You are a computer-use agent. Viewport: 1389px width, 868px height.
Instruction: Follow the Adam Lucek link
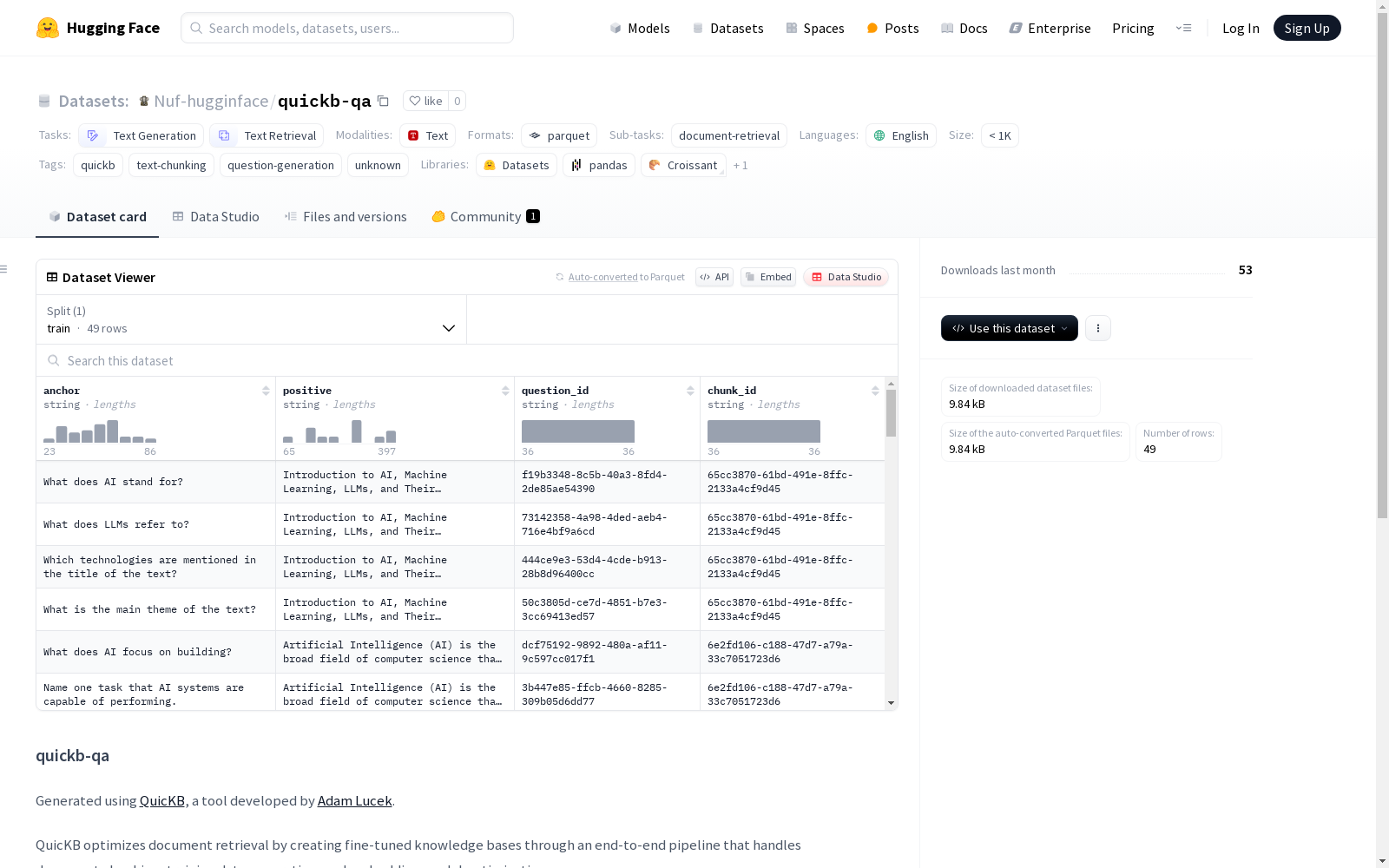point(355,800)
